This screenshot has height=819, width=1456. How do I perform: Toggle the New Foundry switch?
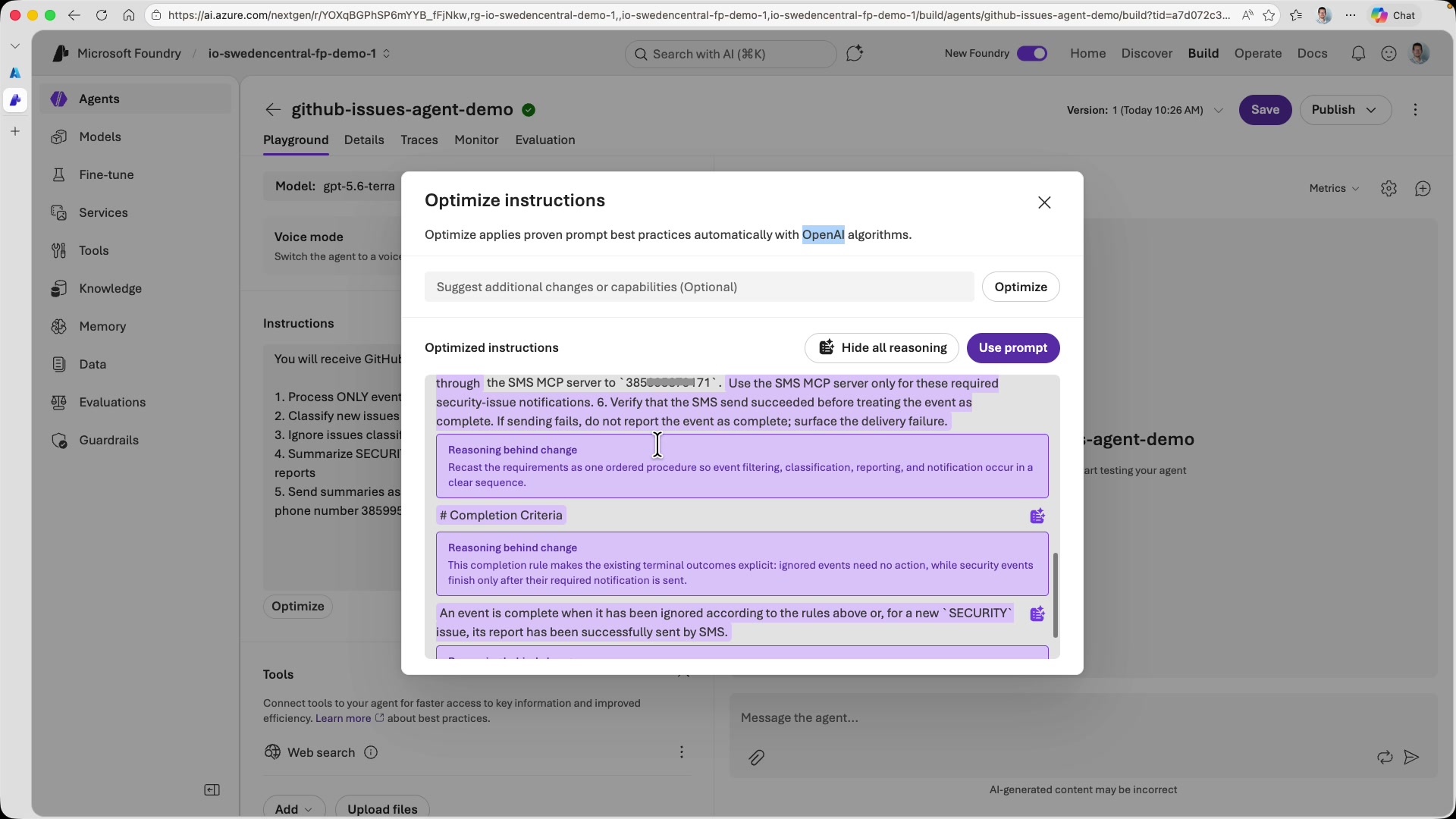tap(1032, 54)
